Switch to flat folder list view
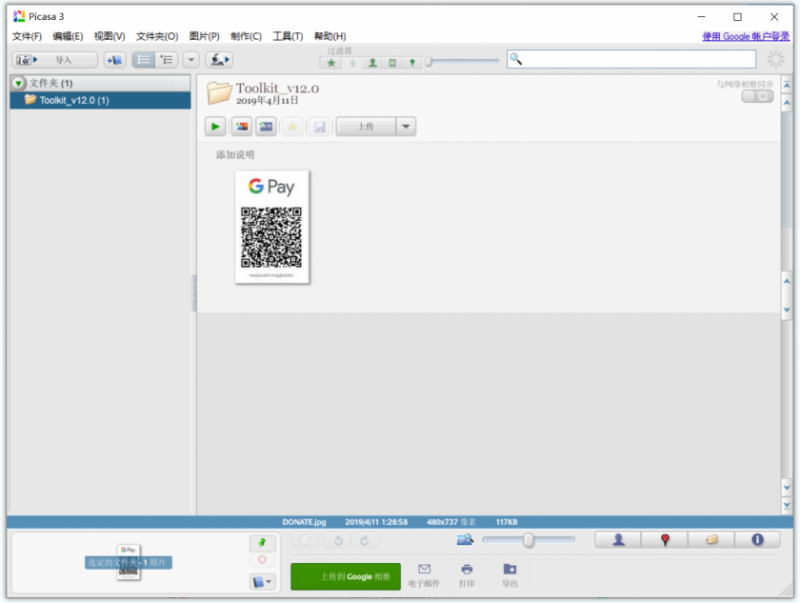Screen dimensions: 800x603 [x=144, y=60]
